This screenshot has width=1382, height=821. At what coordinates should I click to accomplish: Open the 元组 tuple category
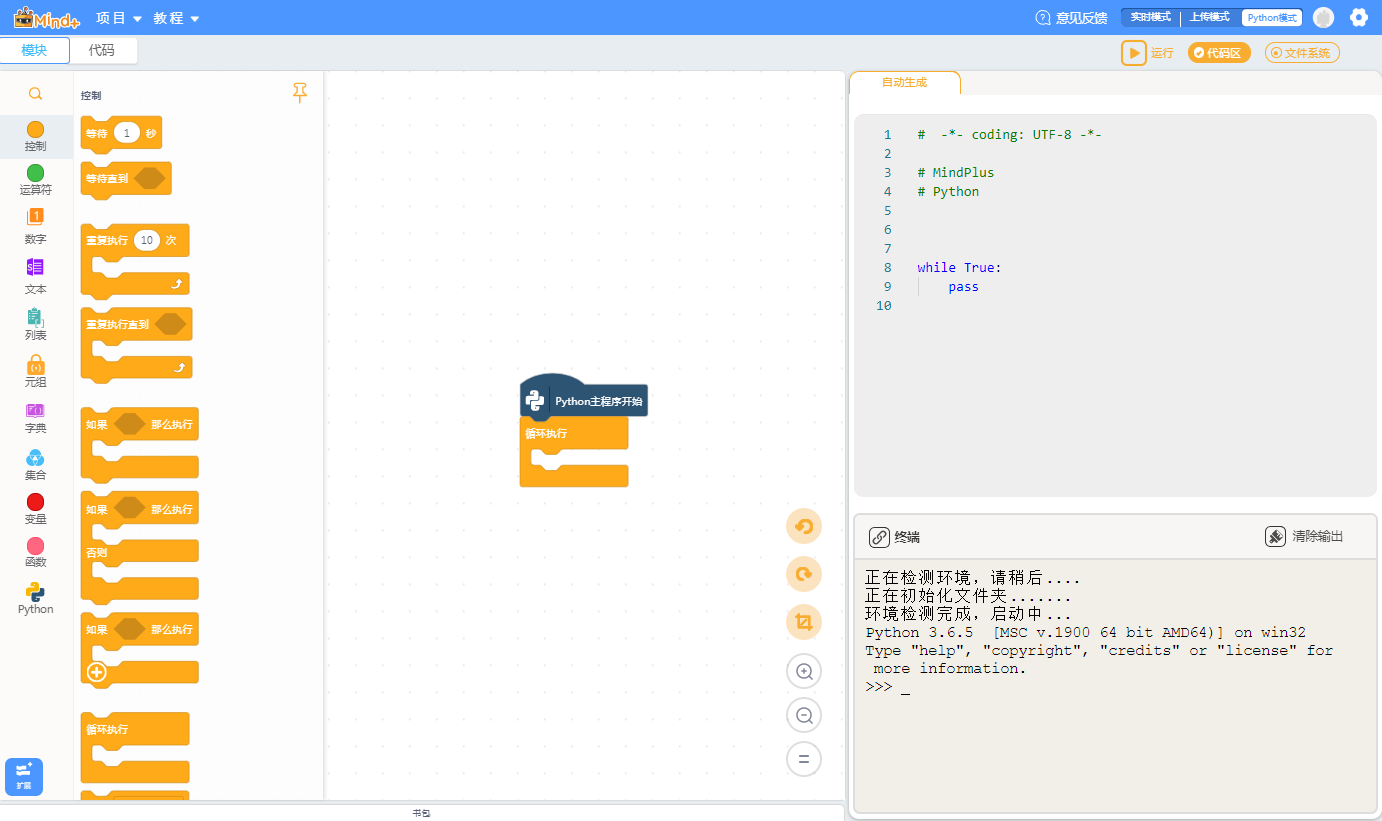pos(36,371)
